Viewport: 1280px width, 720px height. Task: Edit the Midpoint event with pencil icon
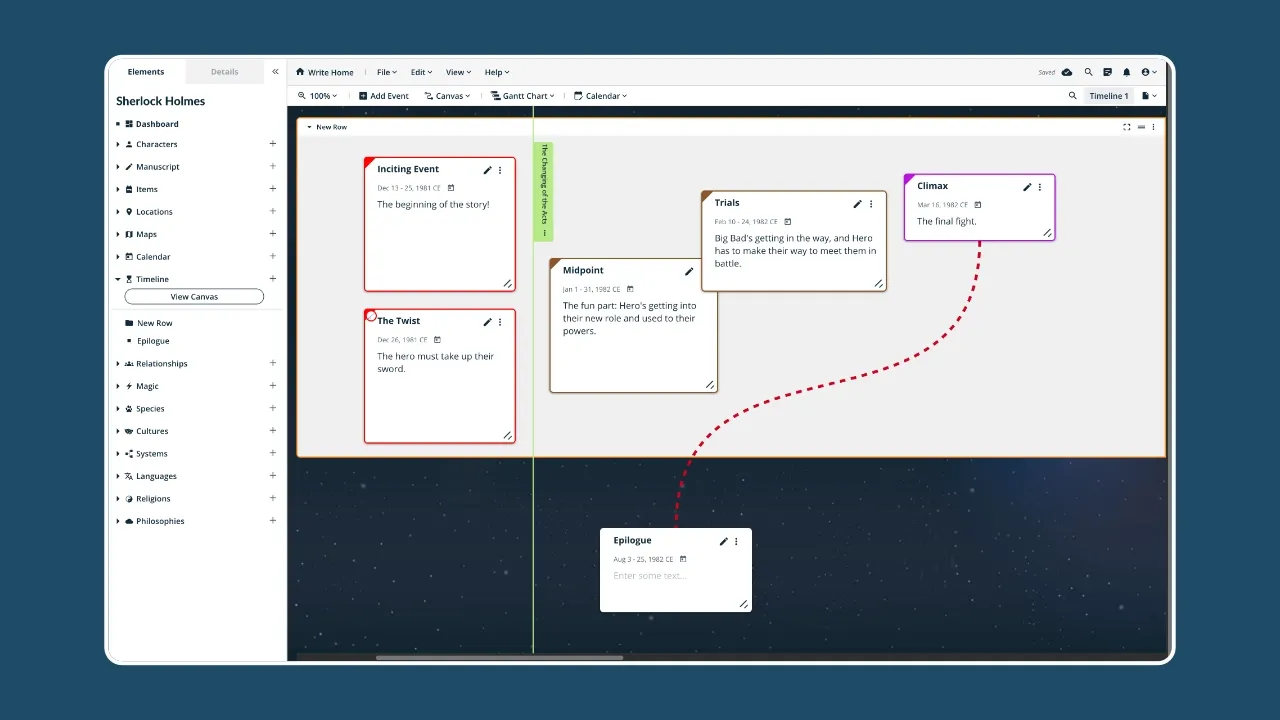(x=689, y=271)
